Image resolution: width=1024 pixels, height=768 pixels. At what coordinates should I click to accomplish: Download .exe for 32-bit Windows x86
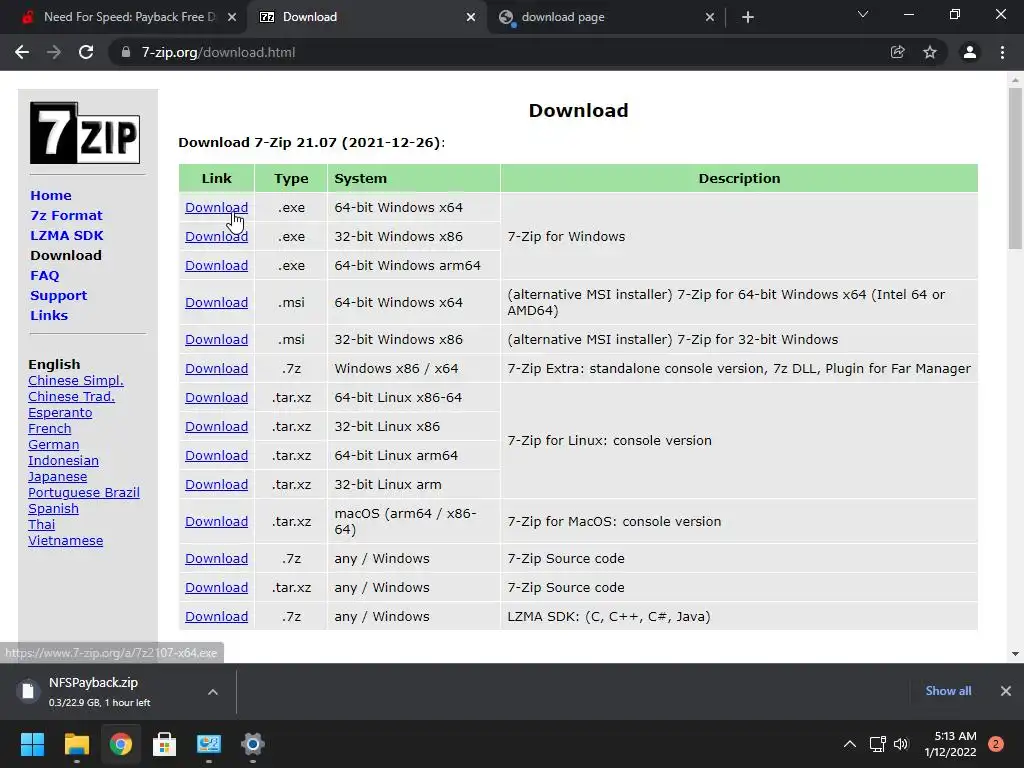pyautogui.click(x=216, y=236)
